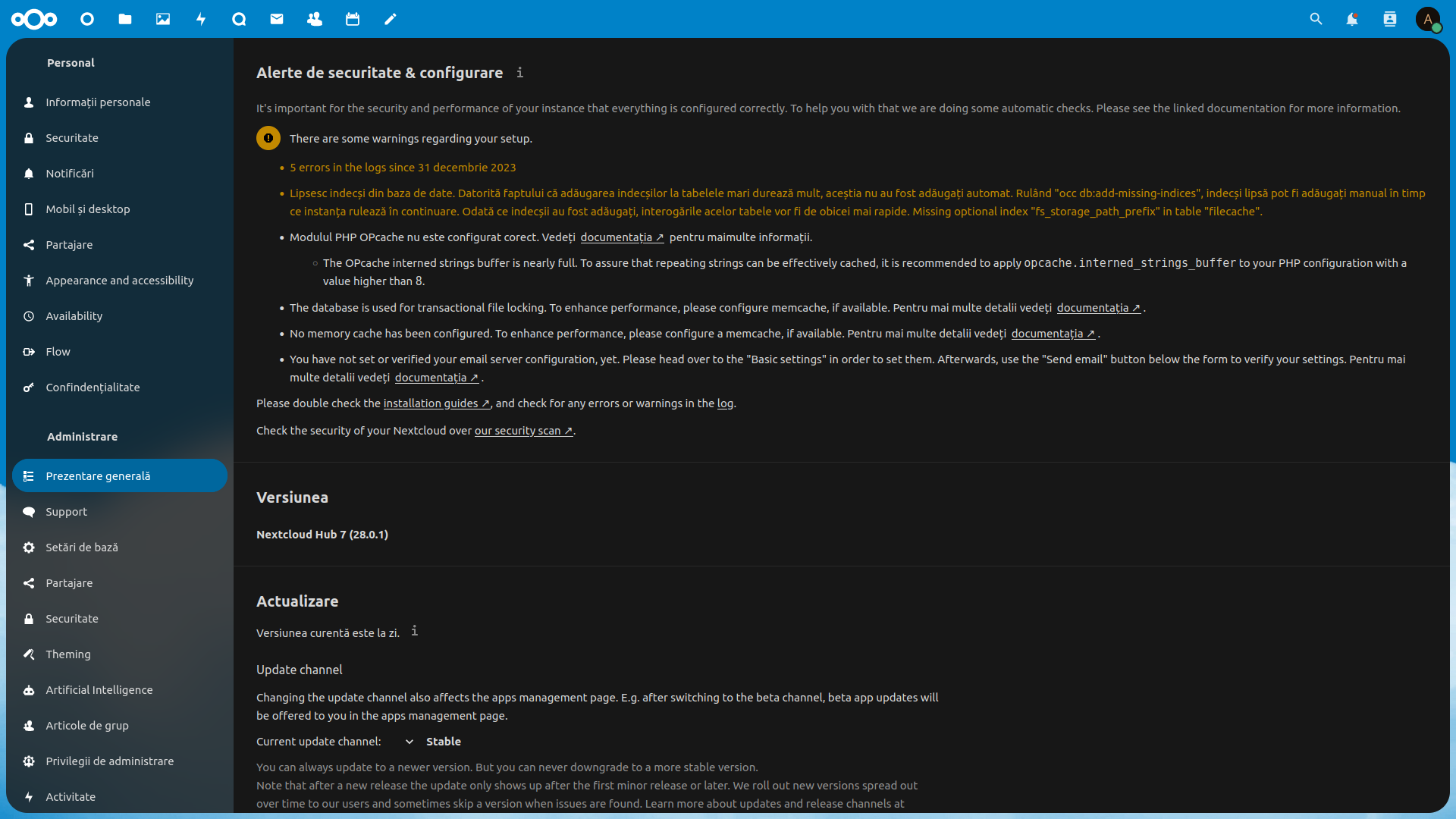Open Mobil și desktop settings
1456x819 pixels.
point(120,209)
